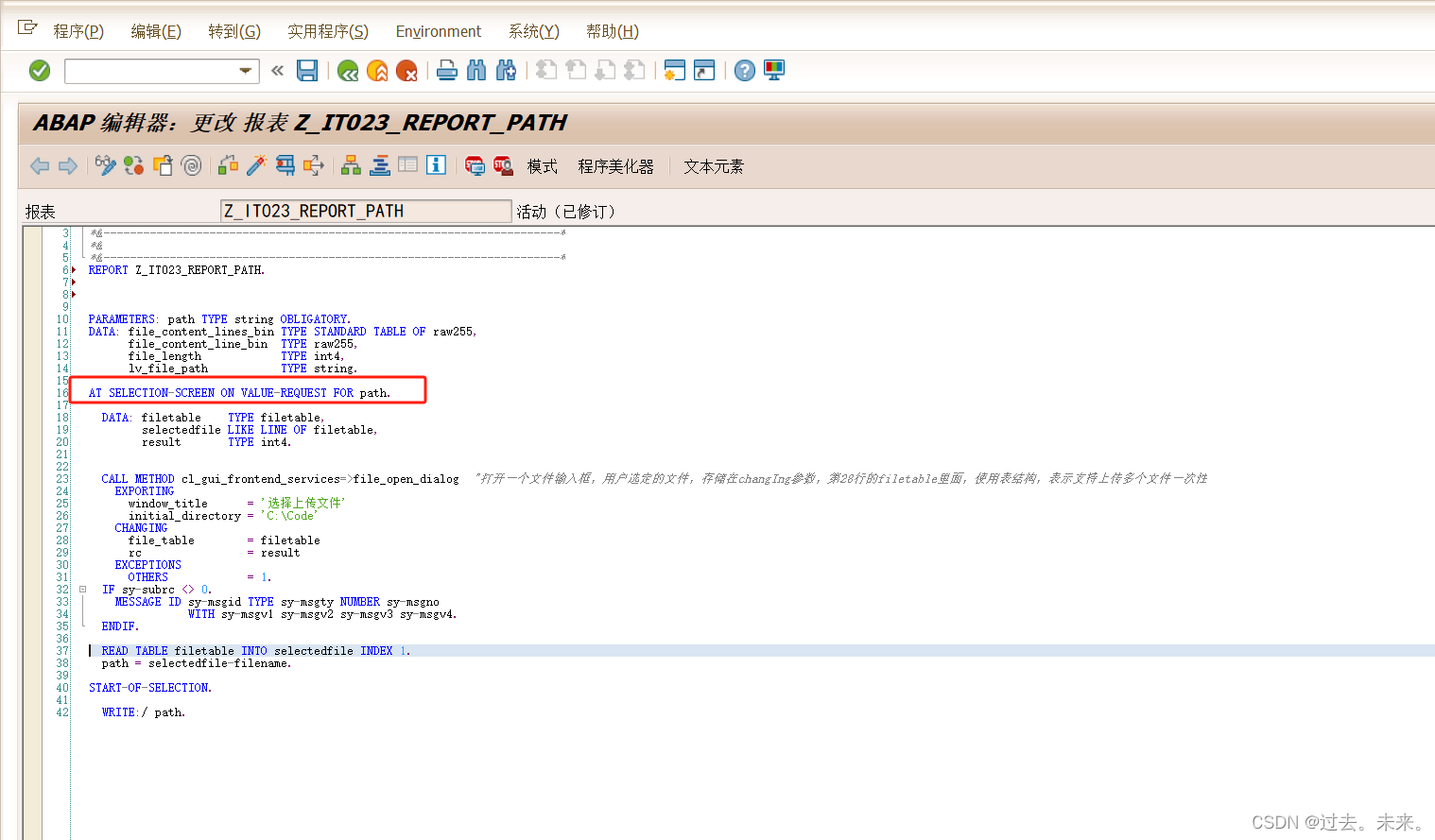Open the 程序(P) menu
The height and width of the screenshot is (840, 1435).
[x=78, y=31]
